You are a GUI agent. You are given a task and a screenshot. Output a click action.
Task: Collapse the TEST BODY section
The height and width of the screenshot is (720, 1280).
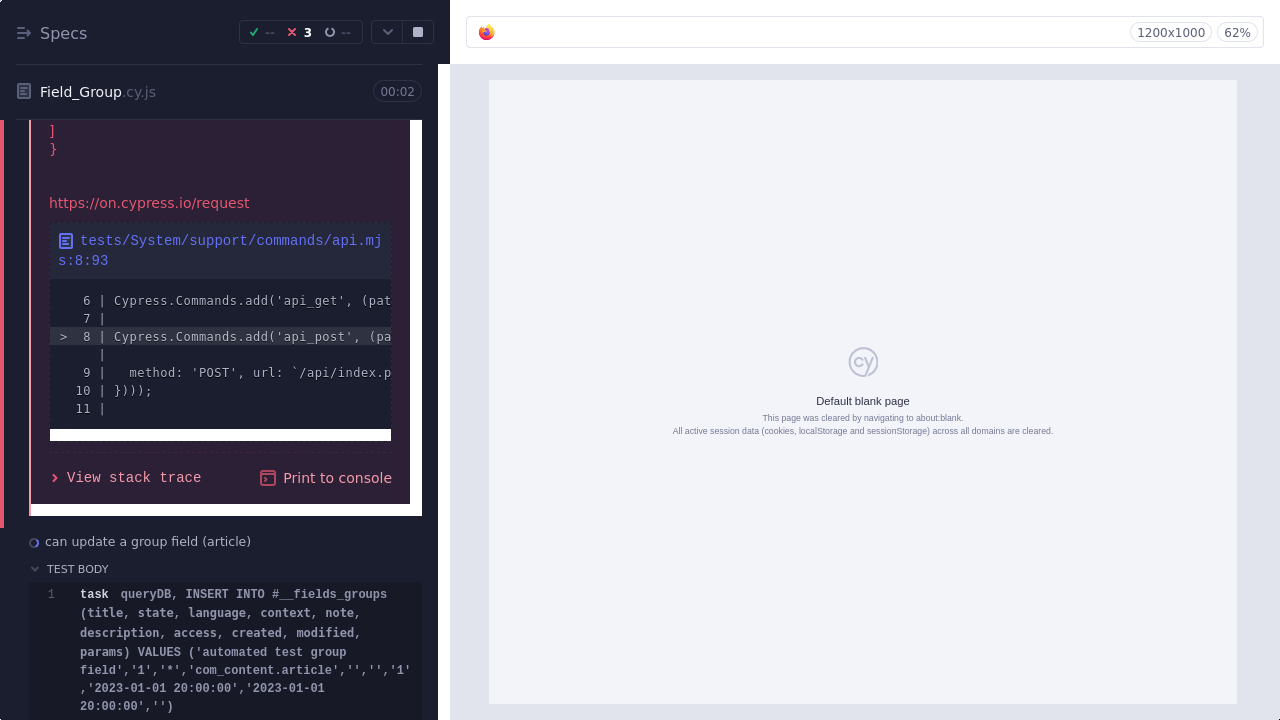pyautogui.click(x=69, y=569)
